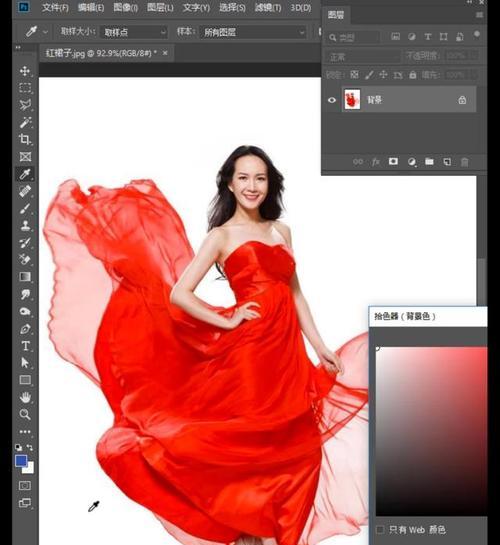
Task: Open the 3D(D) menu
Action: [301, 7]
